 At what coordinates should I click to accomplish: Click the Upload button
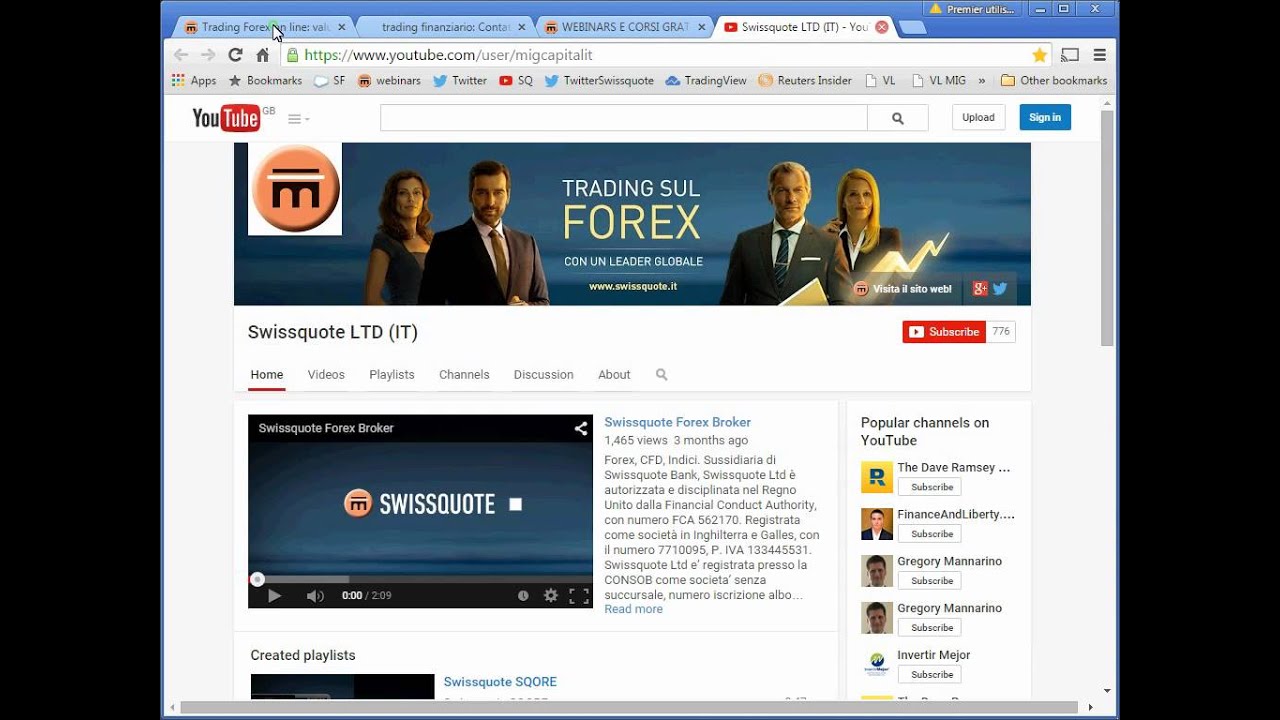point(978,118)
